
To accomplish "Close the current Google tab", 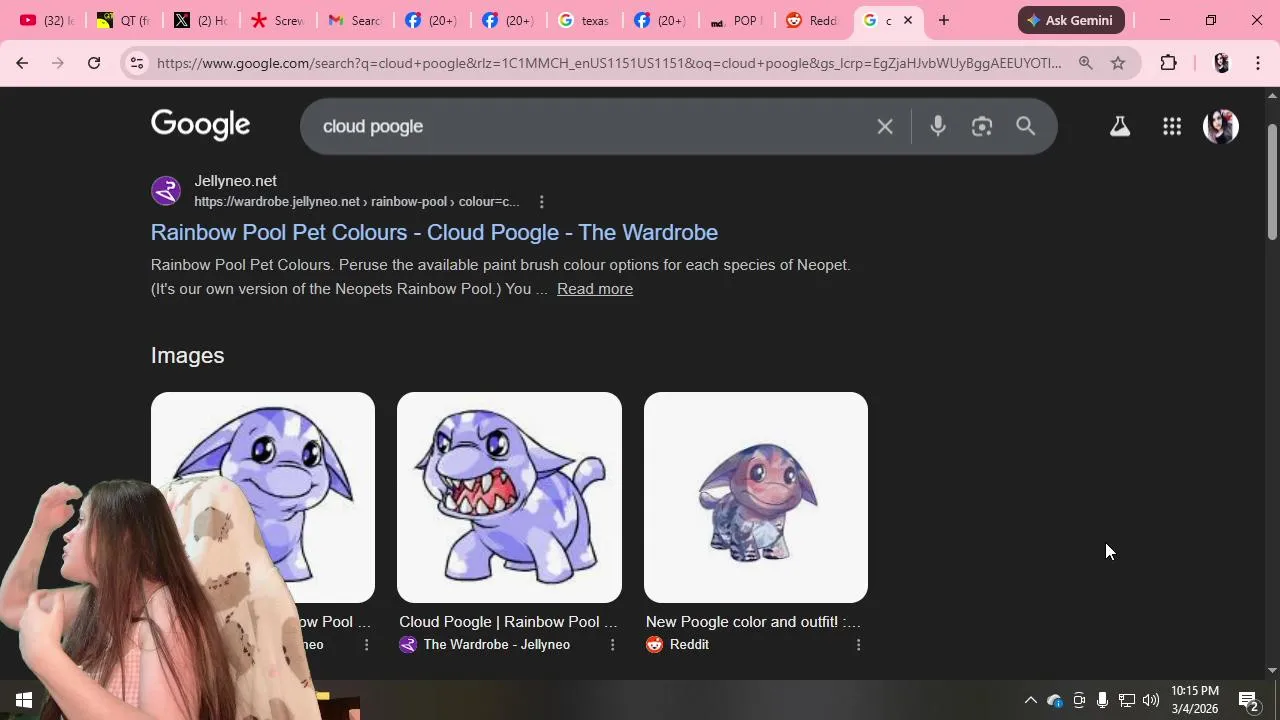I will 908,20.
